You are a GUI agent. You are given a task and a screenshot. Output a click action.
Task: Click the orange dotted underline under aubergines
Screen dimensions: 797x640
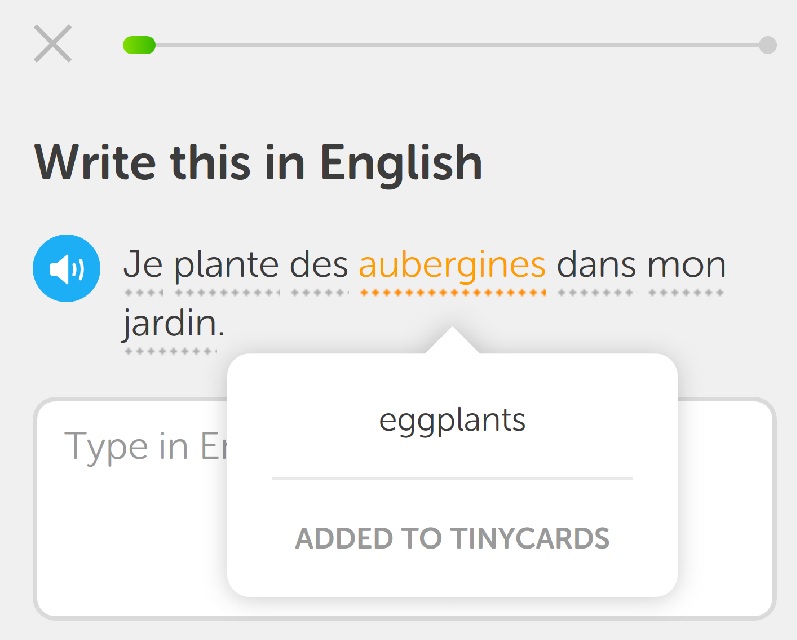[452, 293]
